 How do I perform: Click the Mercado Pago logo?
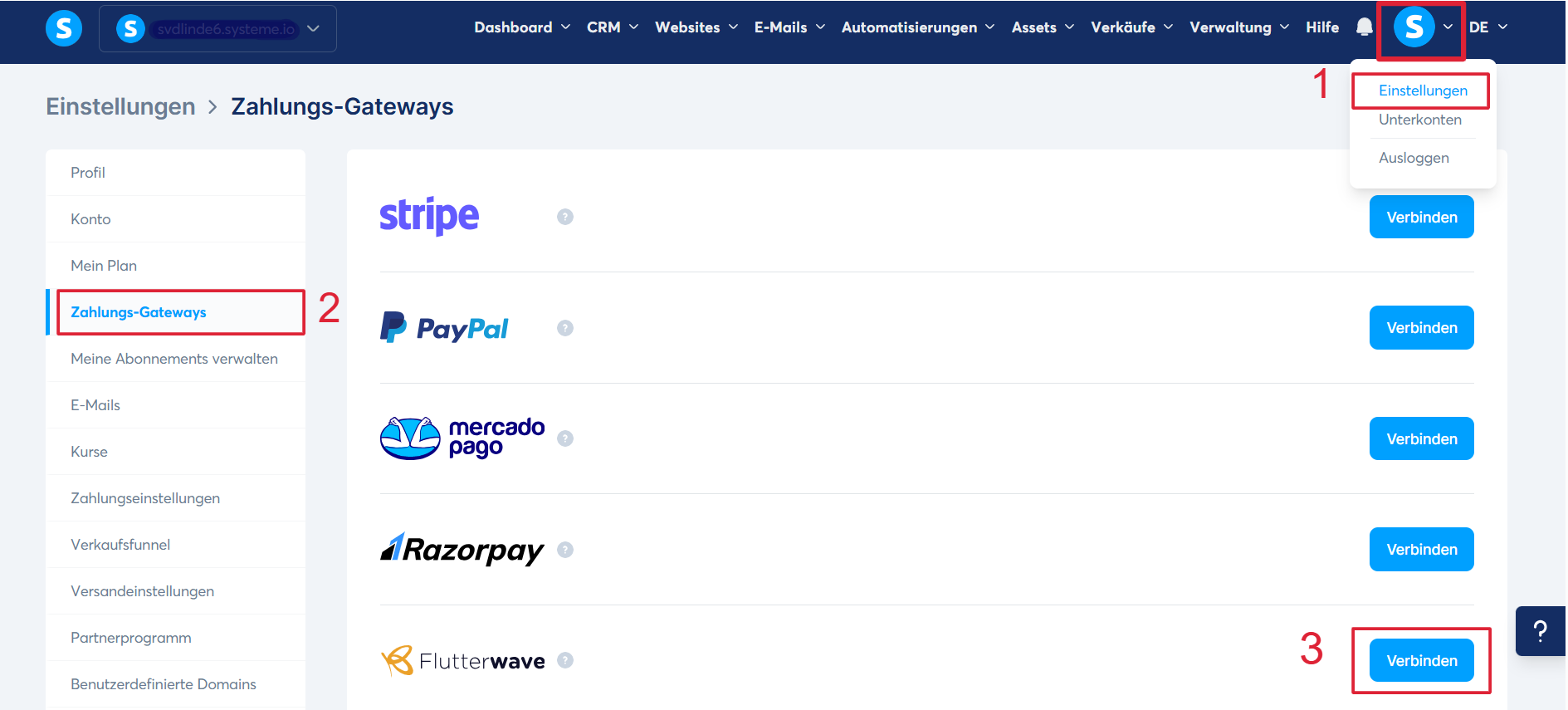coord(462,438)
